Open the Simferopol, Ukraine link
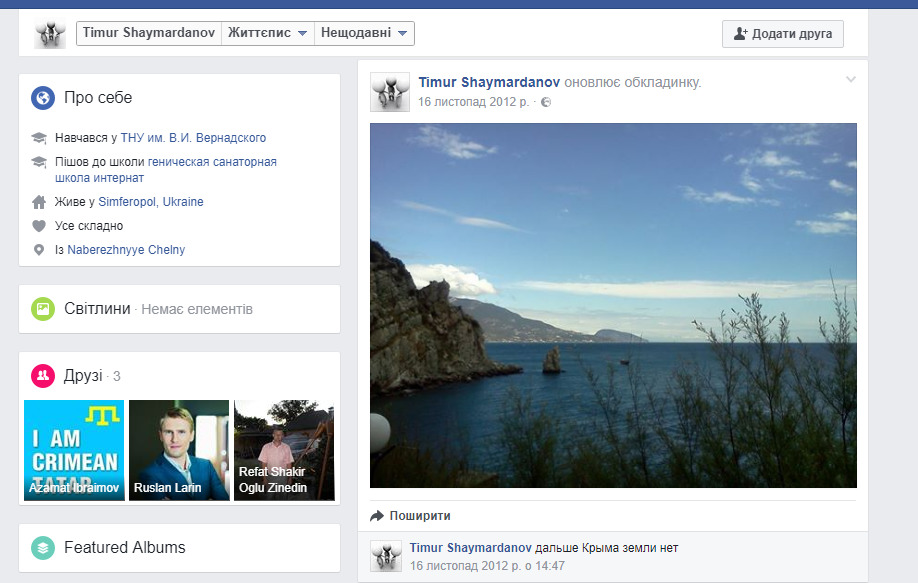The height and width of the screenshot is (583, 918). pos(151,202)
